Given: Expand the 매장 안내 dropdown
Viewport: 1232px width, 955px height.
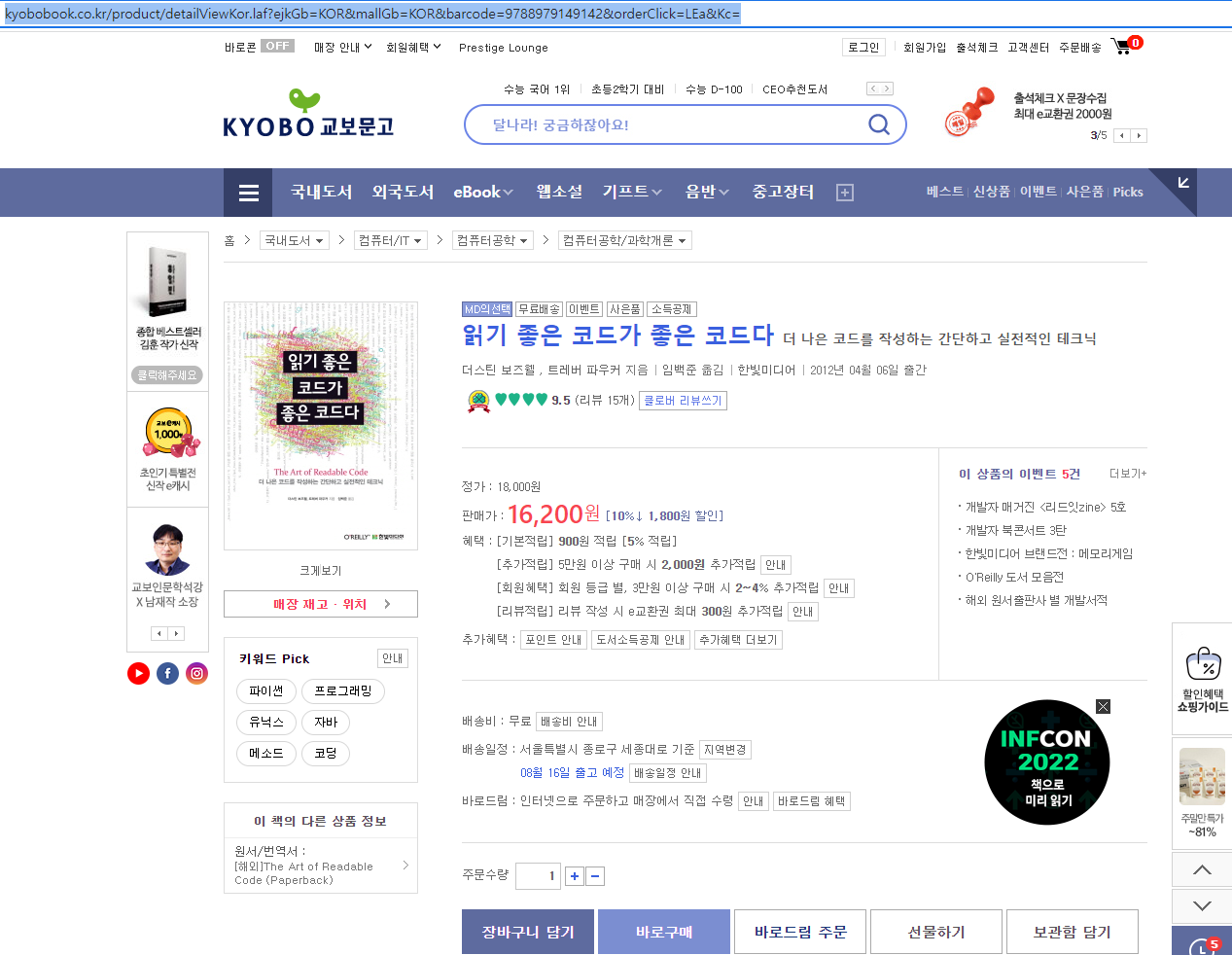Looking at the screenshot, I should click(342, 47).
